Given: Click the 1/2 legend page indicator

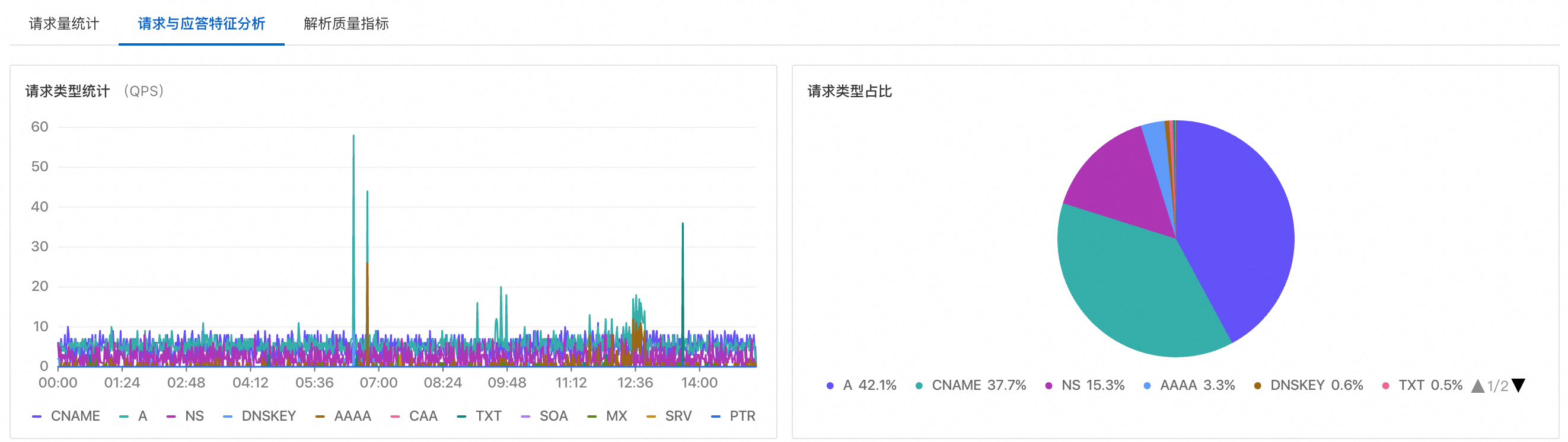Looking at the screenshot, I should tap(1497, 386).
